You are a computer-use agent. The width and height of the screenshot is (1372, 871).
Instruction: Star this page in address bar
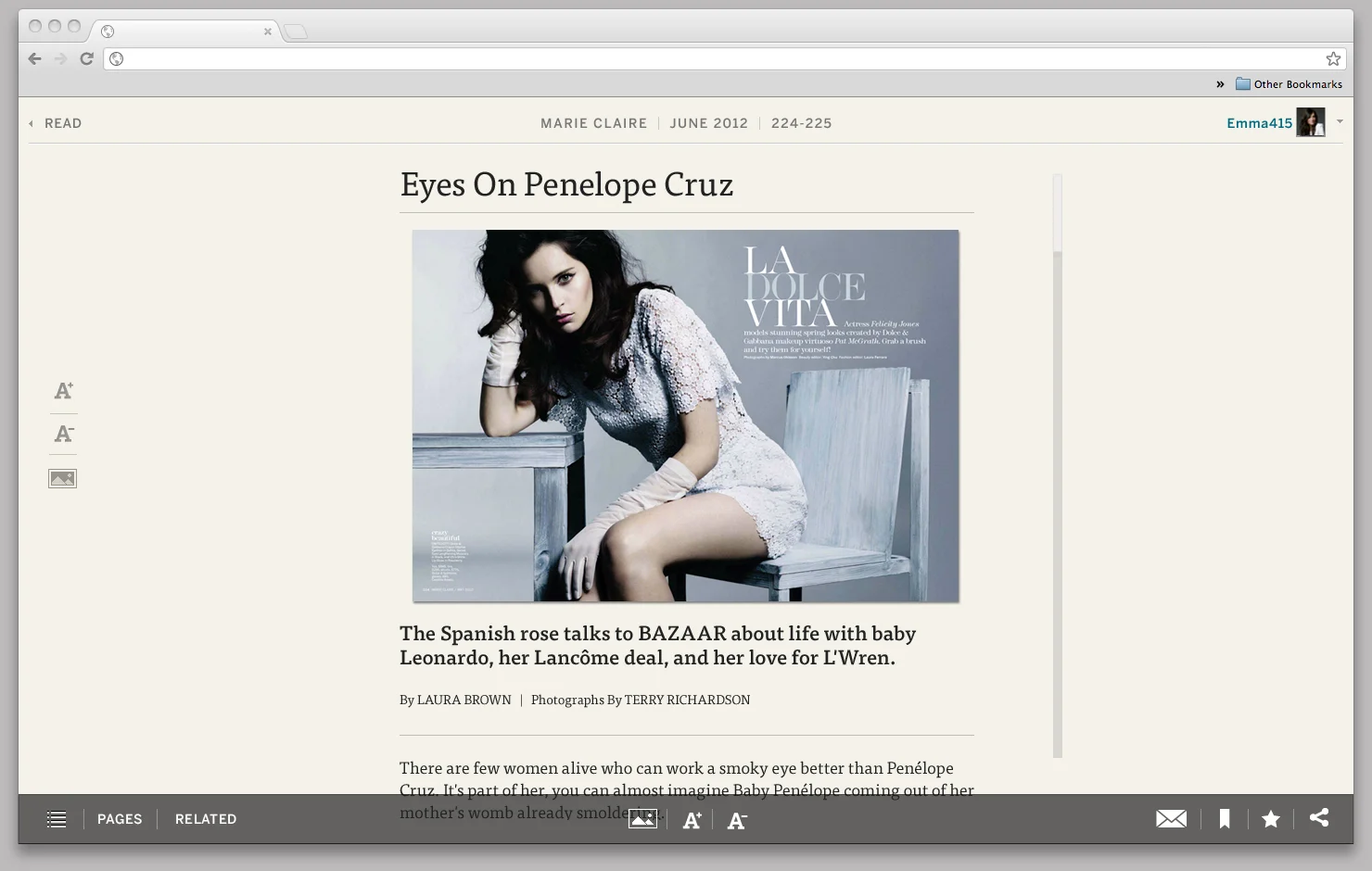pyautogui.click(x=1333, y=58)
